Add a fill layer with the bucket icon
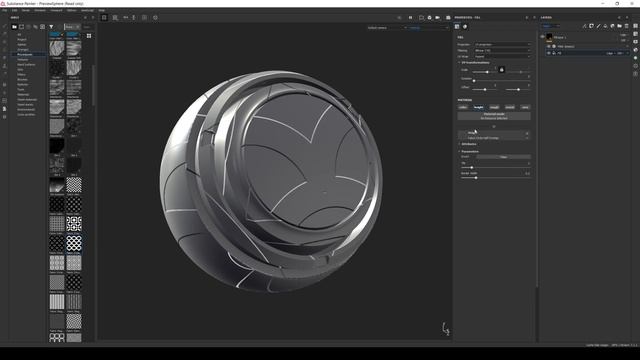This screenshot has width=640, height=360. pyautogui.click(x=605, y=26)
